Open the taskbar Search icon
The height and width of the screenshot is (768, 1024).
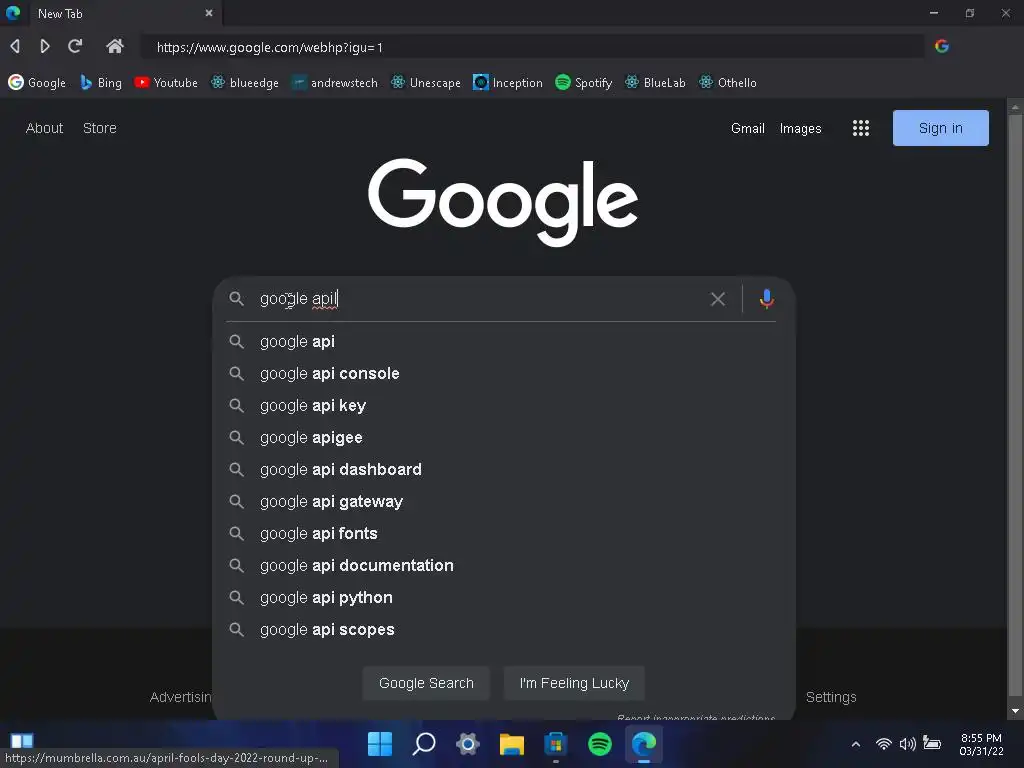(424, 743)
